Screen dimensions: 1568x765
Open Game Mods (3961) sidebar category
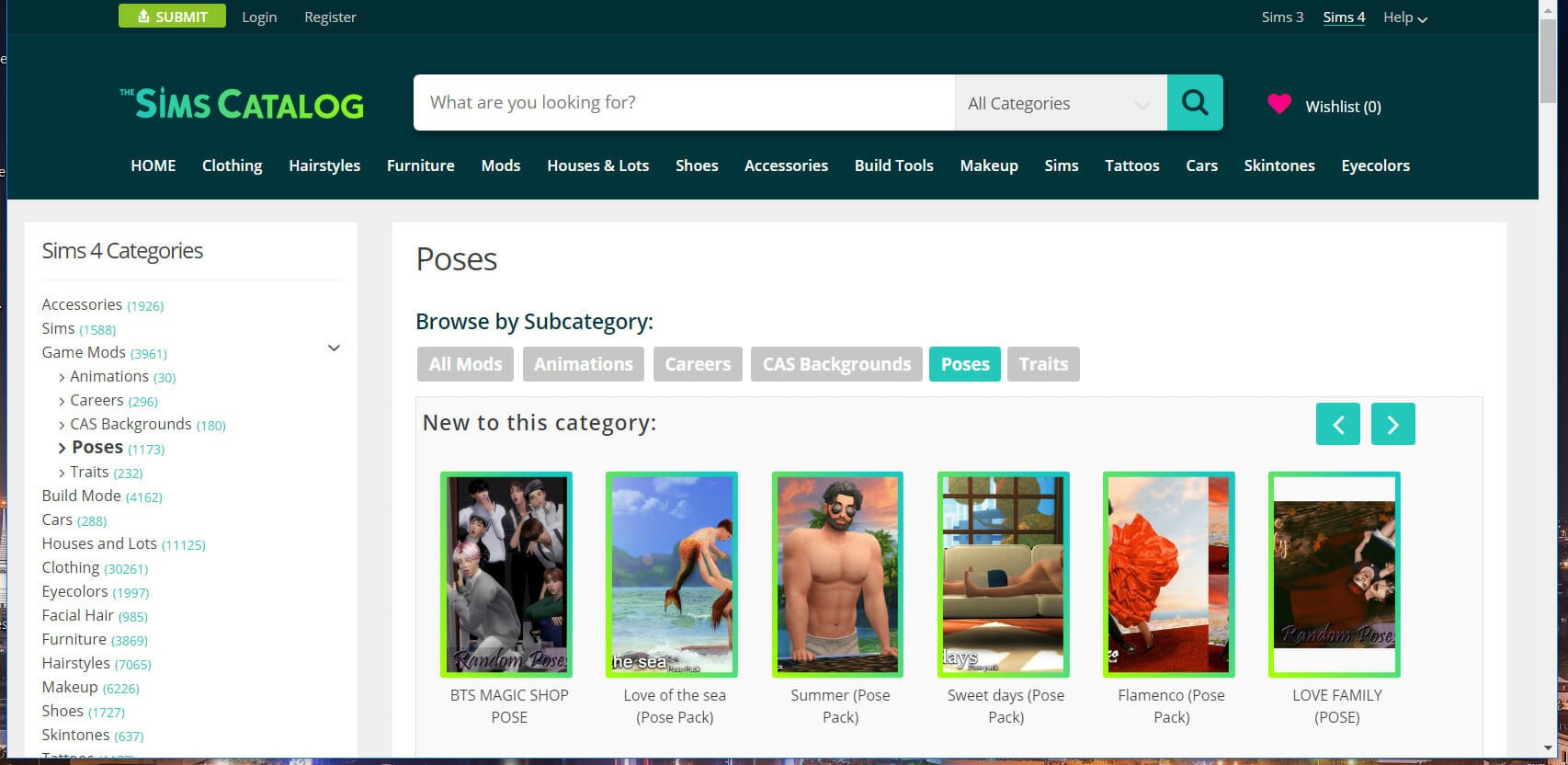105,352
